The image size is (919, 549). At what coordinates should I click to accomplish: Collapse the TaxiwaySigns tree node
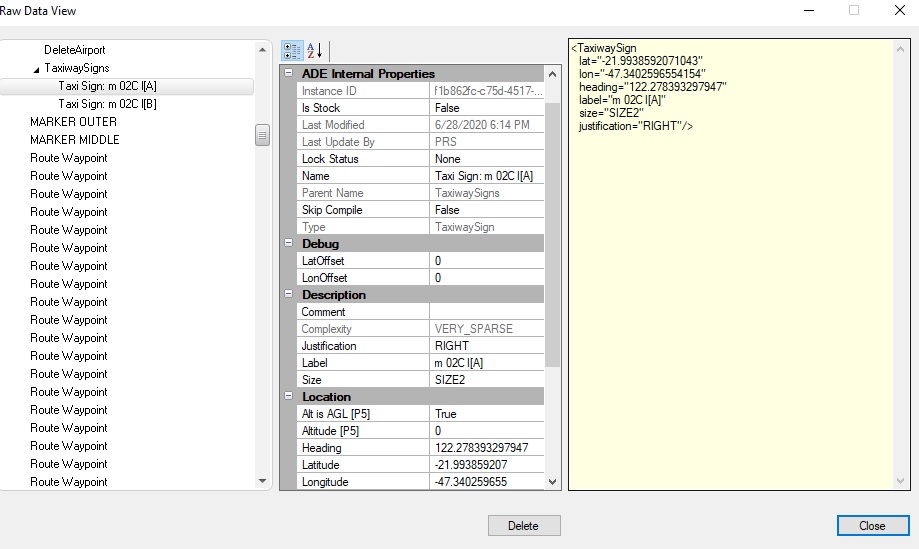[x=37, y=69]
